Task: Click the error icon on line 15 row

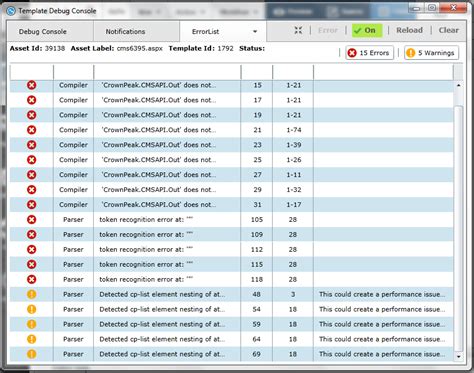Action: pos(32,85)
